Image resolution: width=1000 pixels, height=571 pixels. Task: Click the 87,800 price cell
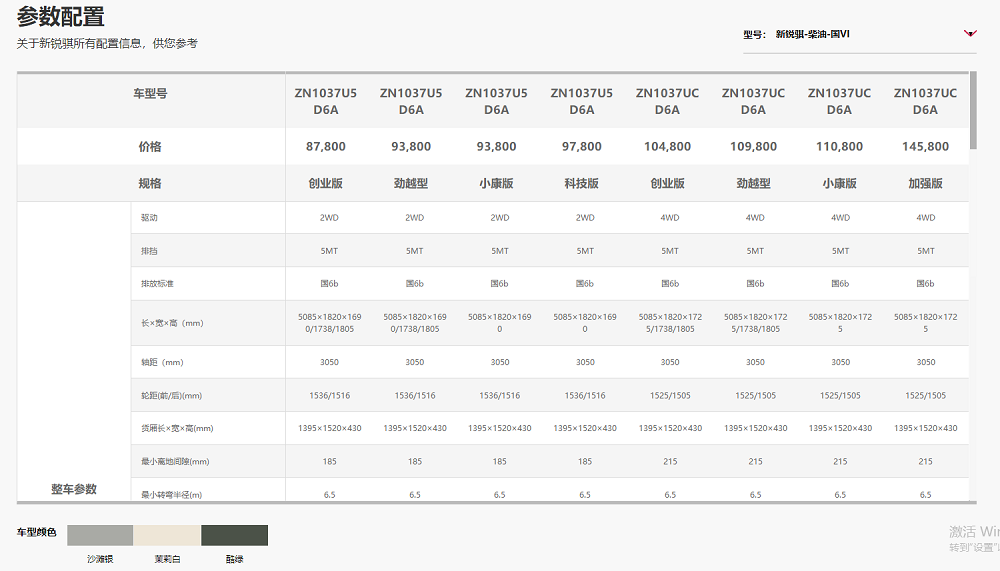pyautogui.click(x=326, y=147)
